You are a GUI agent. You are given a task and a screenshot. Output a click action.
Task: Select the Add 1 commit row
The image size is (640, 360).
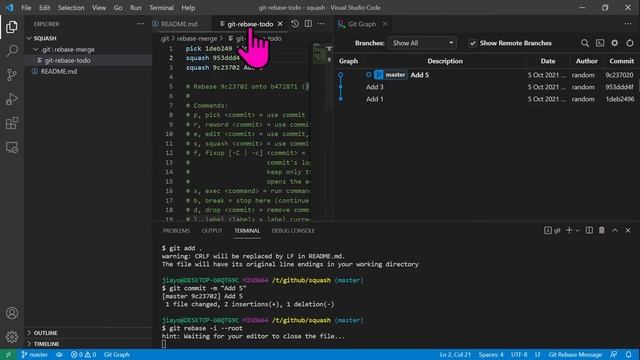(487, 99)
